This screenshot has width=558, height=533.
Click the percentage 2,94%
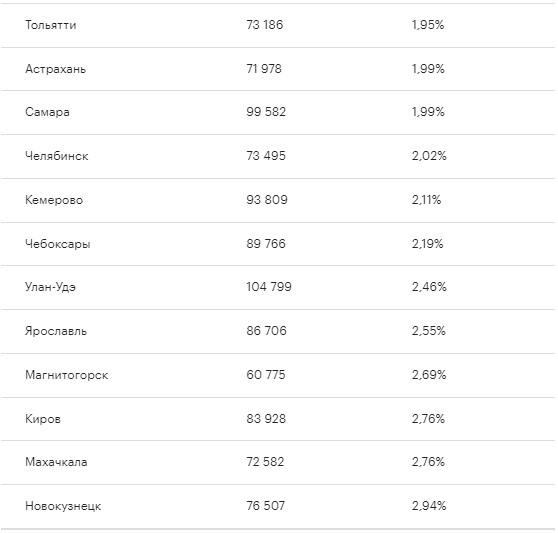click(x=429, y=506)
